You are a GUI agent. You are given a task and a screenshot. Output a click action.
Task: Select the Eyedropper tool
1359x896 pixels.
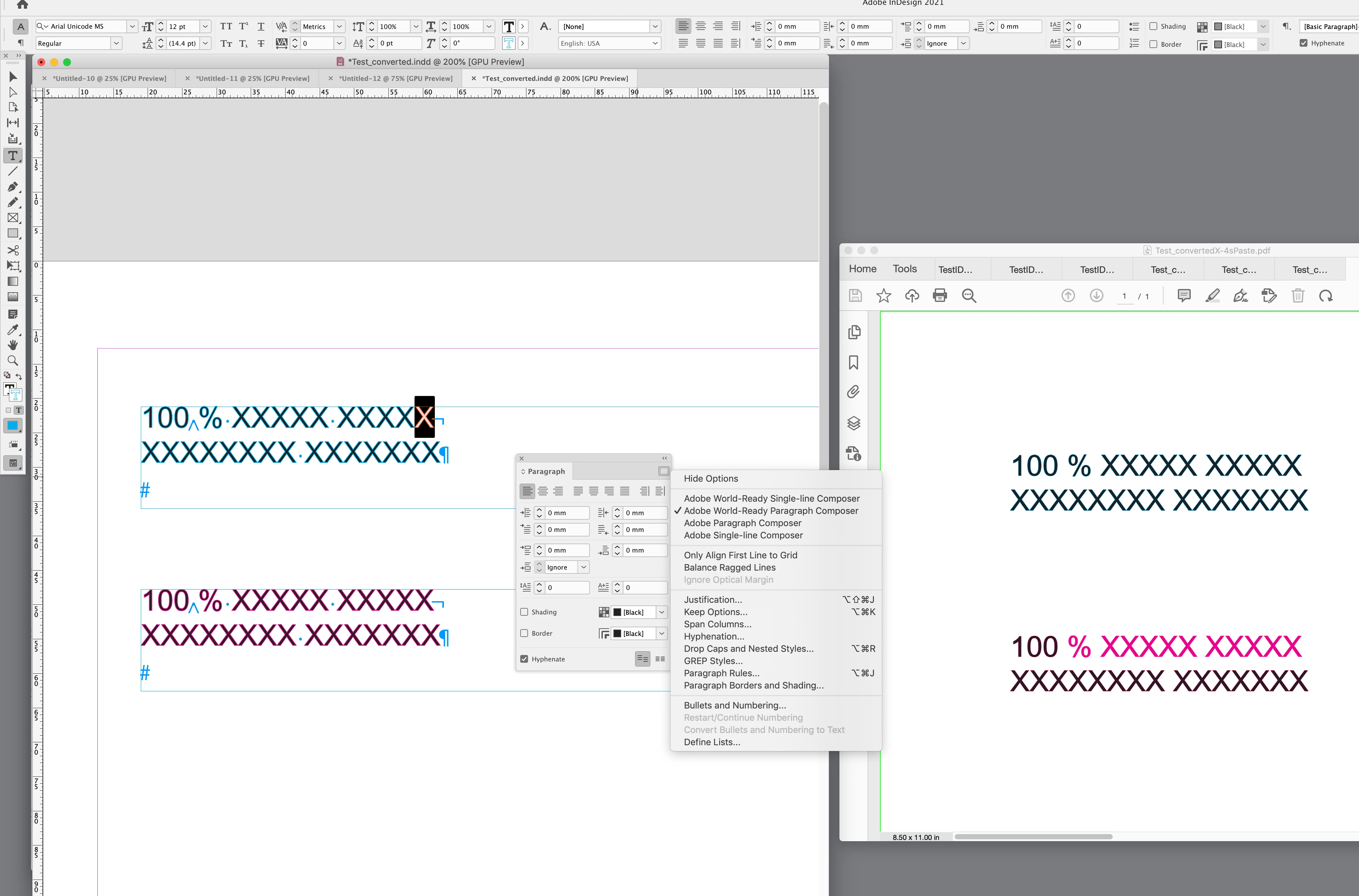(x=13, y=330)
